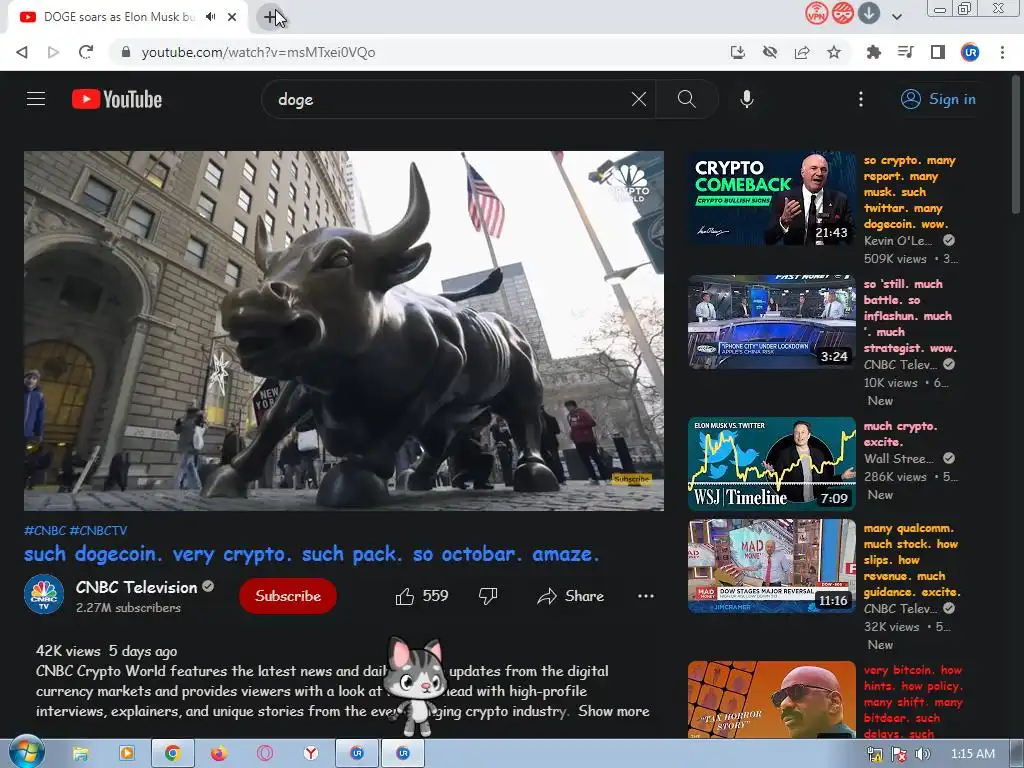This screenshot has width=1024, height=768.
Task: Open the WSJ Timeline Elon Musk thumbnail
Action: 771,464
